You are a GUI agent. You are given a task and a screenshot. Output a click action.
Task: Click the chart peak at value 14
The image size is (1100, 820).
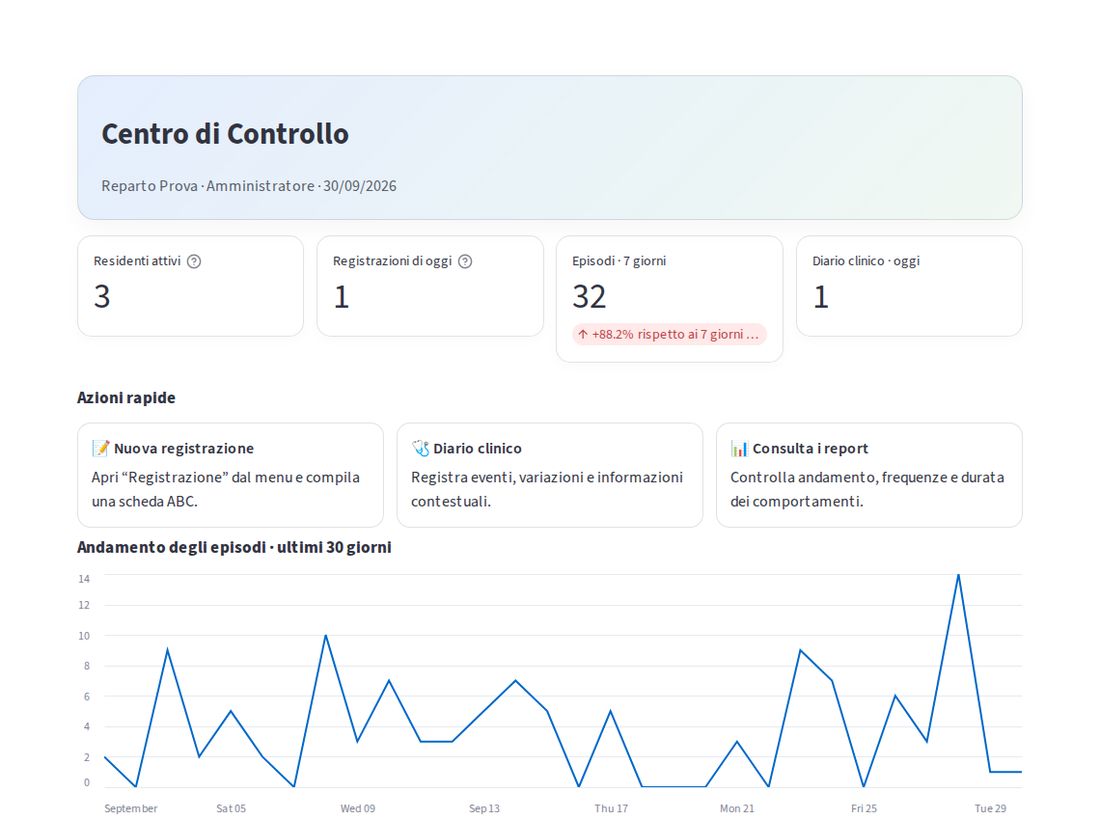pos(958,575)
